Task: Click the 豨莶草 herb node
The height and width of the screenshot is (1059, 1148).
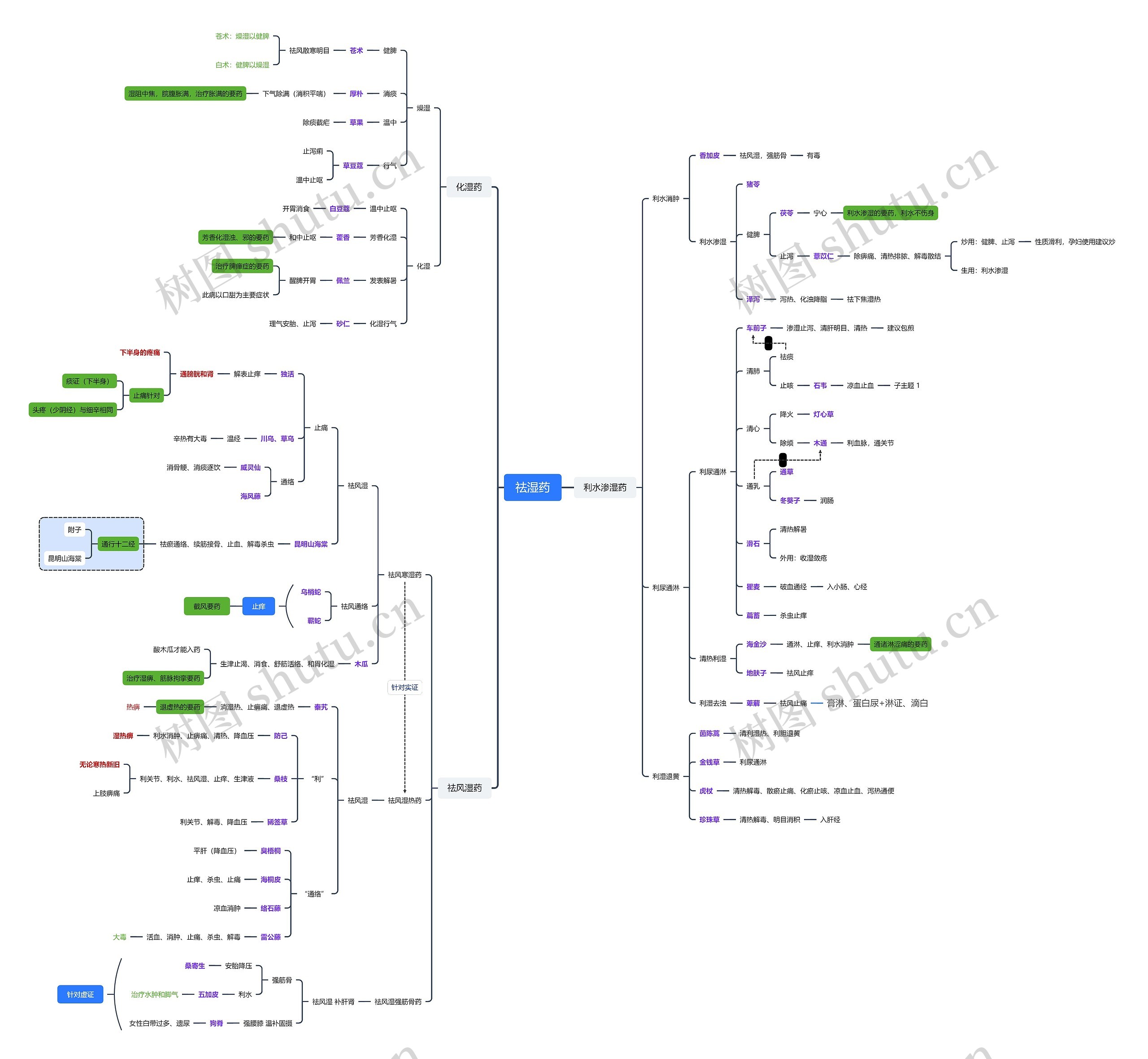Action: pyautogui.click(x=277, y=822)
